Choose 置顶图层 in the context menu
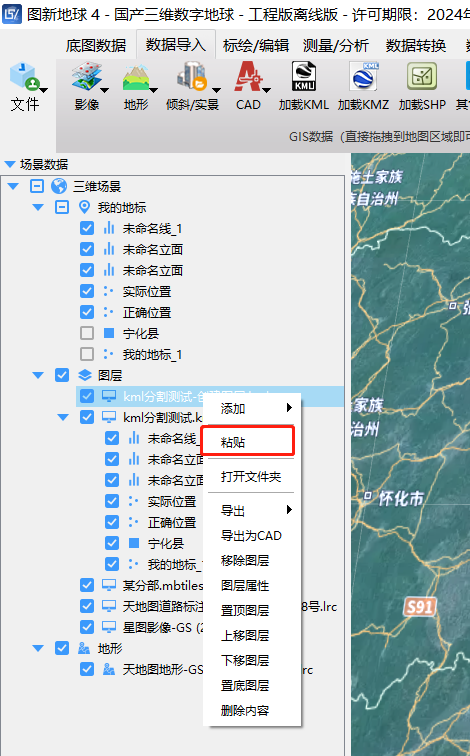Image resolution: width=470 pixels, height=756 pixels. pos(252,611)
